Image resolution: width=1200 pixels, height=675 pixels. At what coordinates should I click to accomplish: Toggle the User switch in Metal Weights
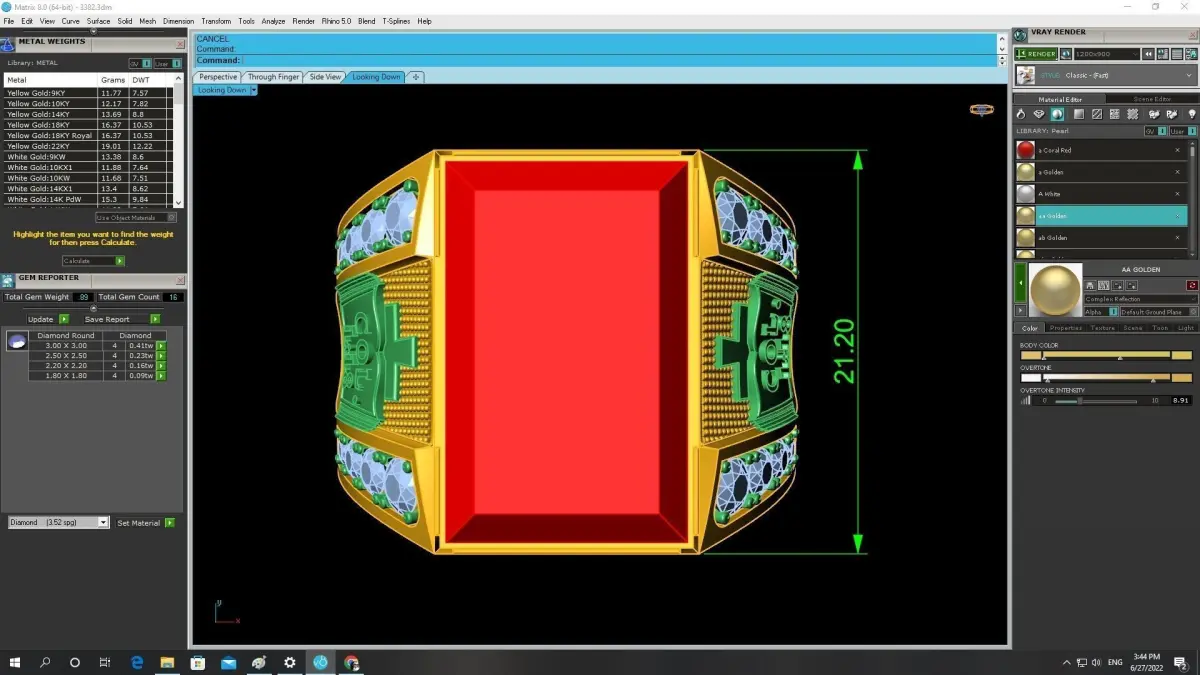tap(167, 63)
